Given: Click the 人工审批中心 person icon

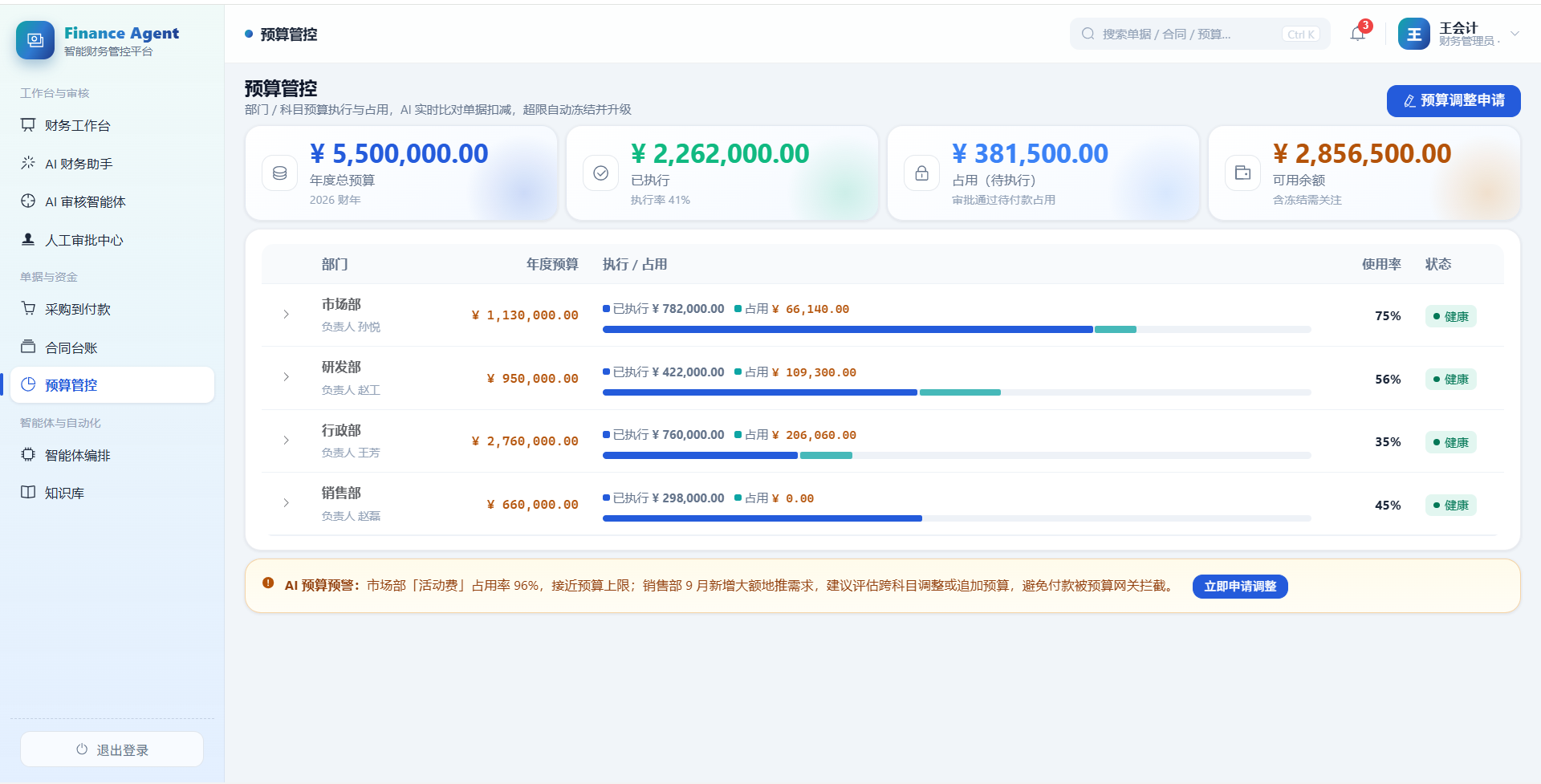Looking at the screenshot, I should 28,239.
